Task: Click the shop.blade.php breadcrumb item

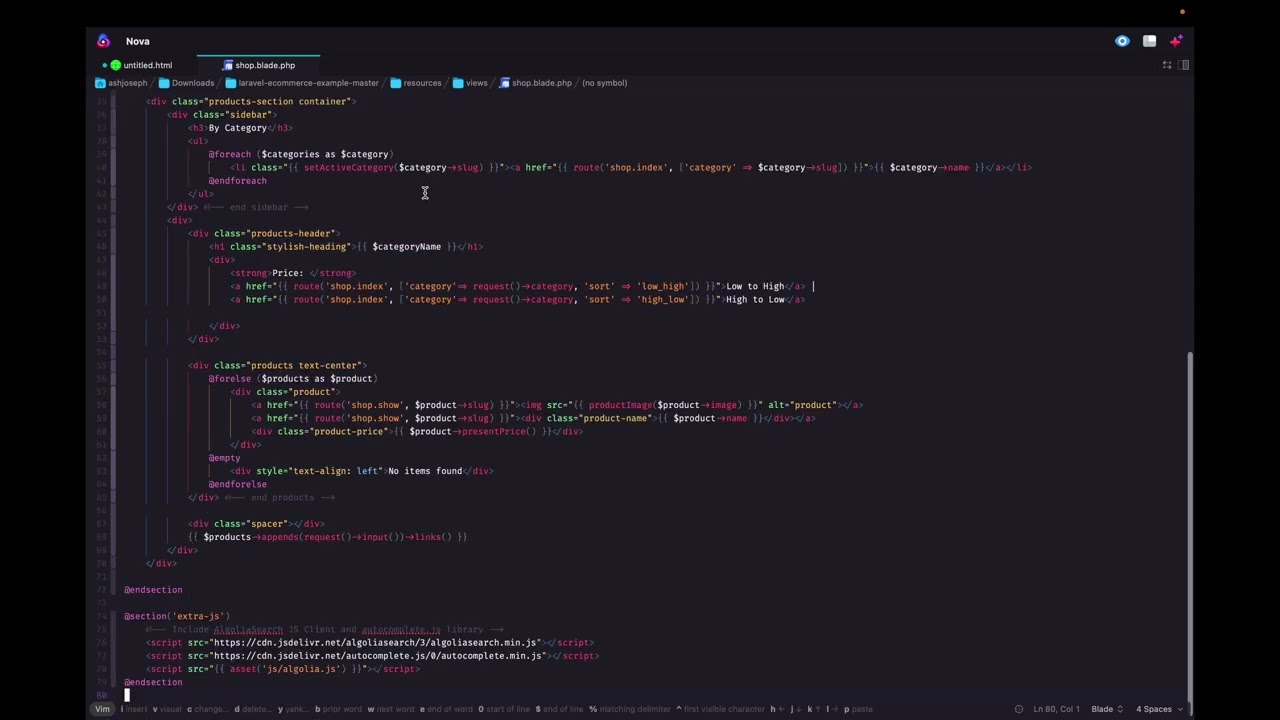Action: coord(535,83)
